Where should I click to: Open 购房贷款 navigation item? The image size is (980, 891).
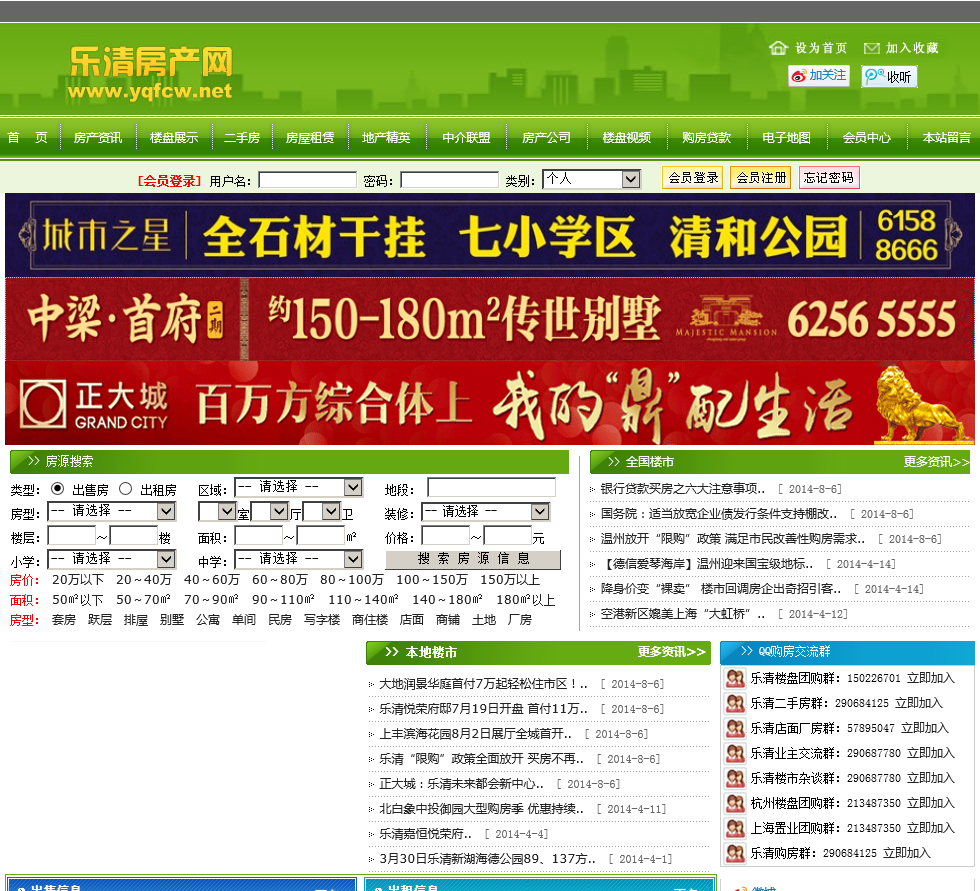click(x=706, y=137)
